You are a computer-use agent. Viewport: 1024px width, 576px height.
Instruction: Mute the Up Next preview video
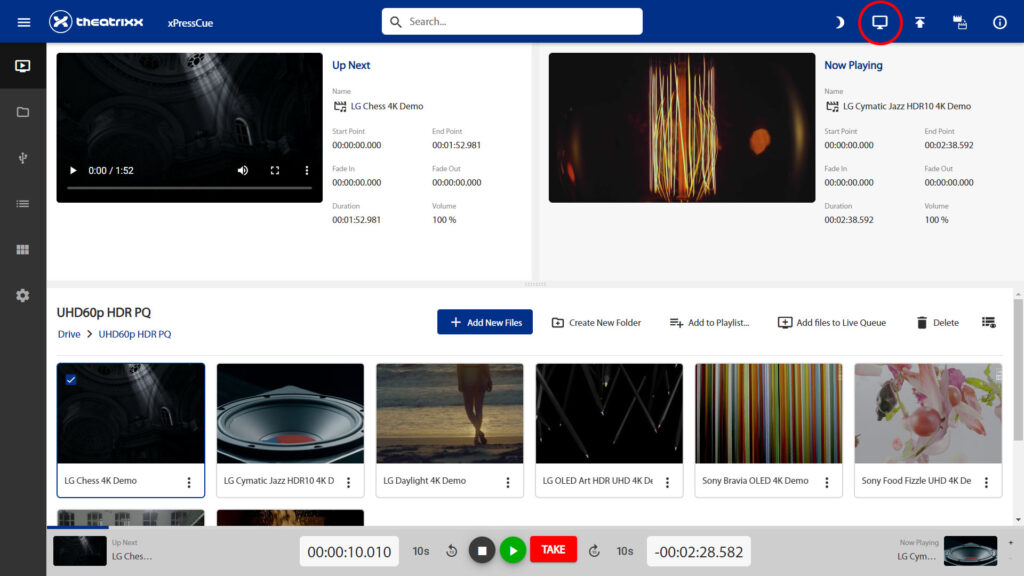pyautogui.click(x=243, y=171)
